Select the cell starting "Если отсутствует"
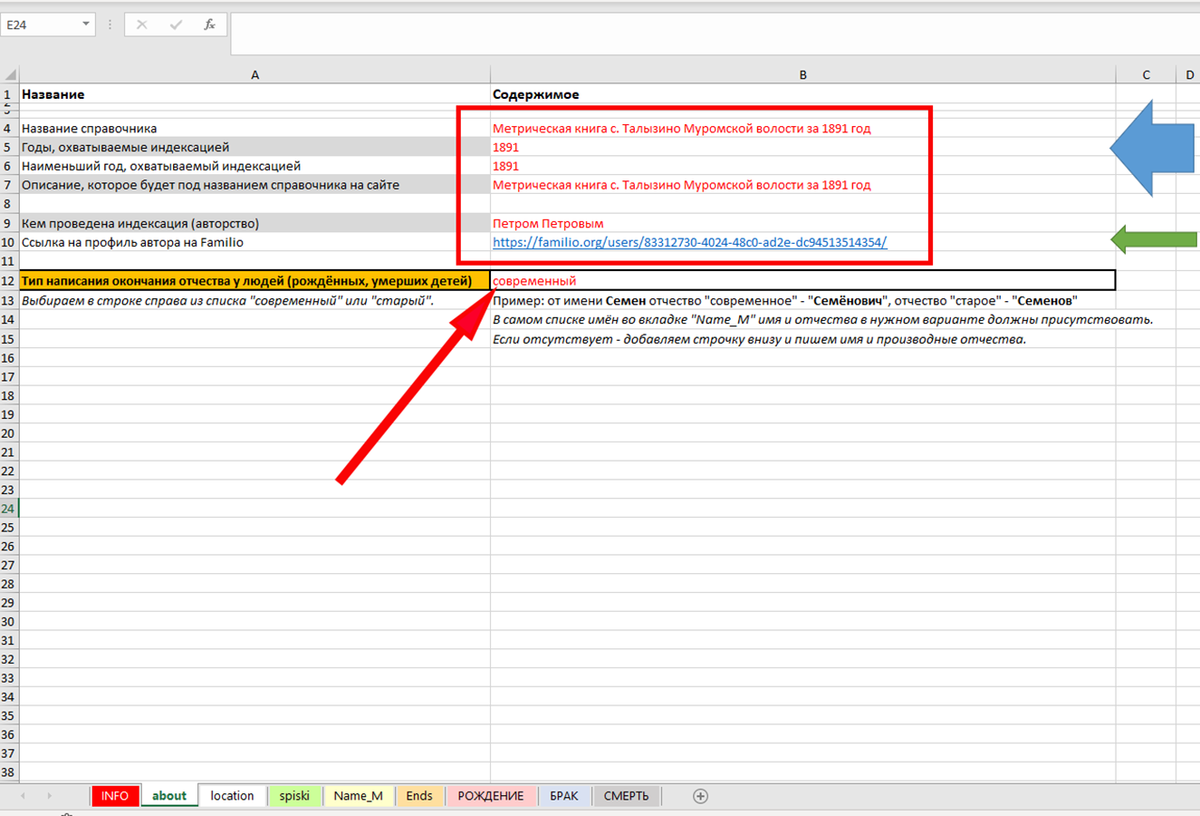 point(803,338)
